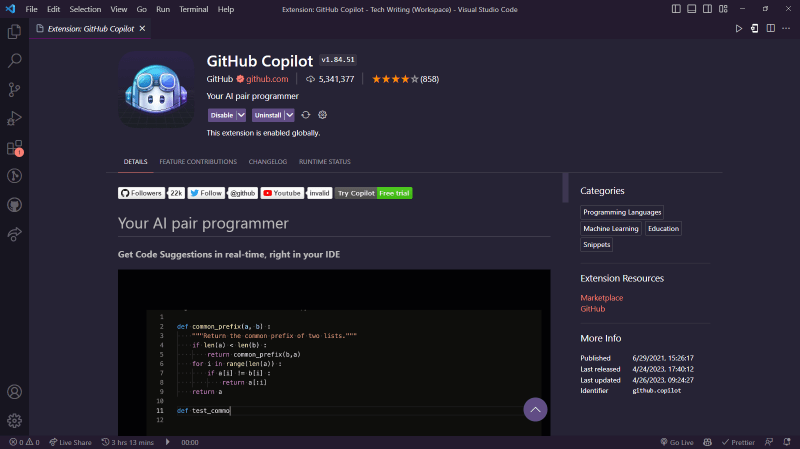Select the Programming Languages category
This screenshot has height=449, width=800.
(x=622, y=212)
